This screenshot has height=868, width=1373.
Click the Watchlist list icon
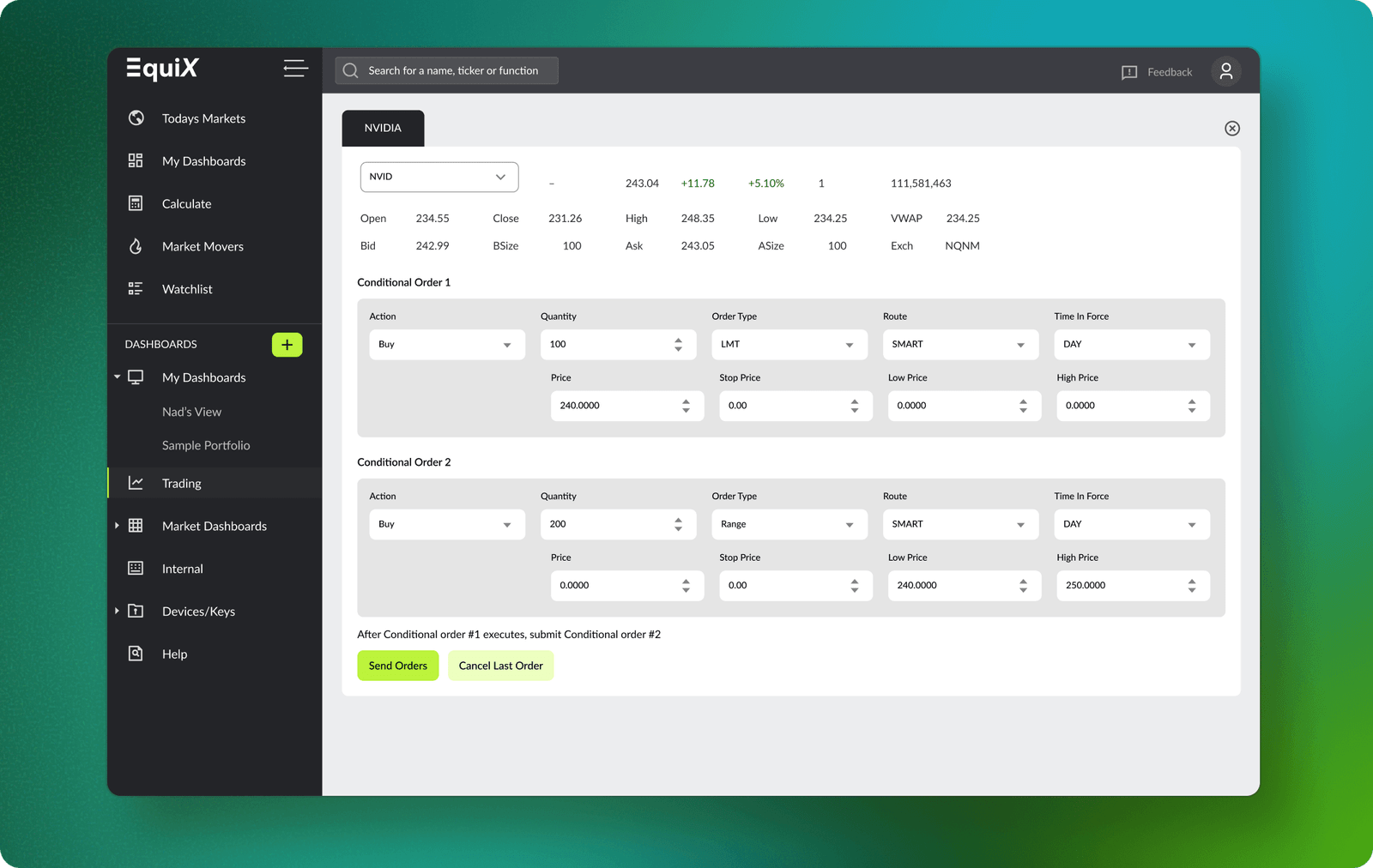(x=136, y=288)
